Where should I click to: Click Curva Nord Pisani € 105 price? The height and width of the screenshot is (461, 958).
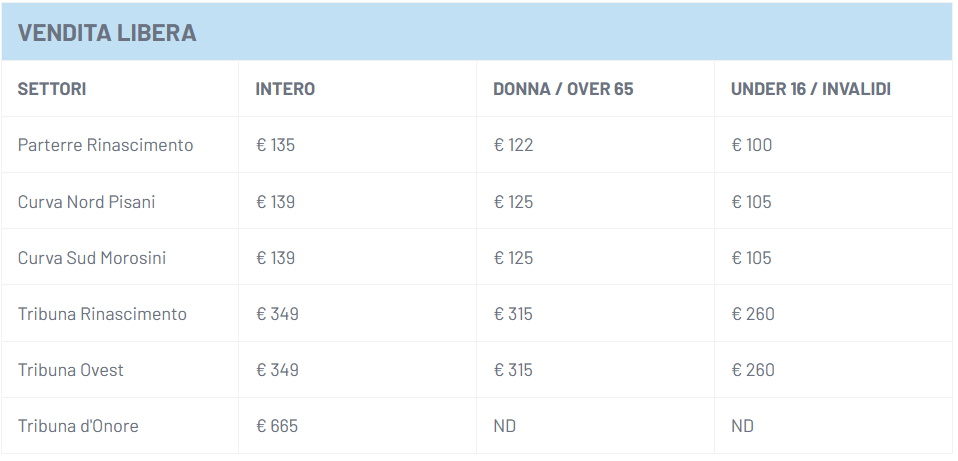(751, 202)
